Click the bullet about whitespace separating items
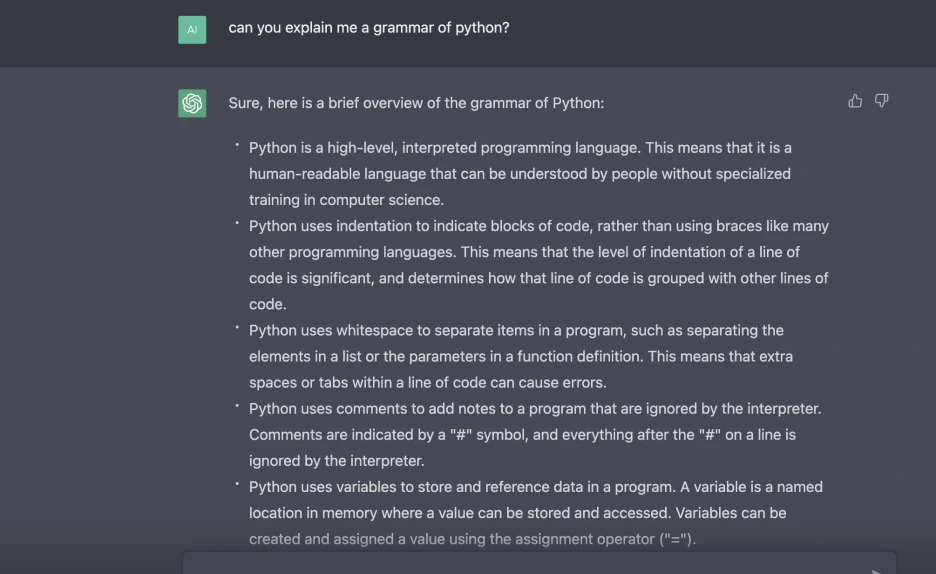 click(x=521, y=356)
